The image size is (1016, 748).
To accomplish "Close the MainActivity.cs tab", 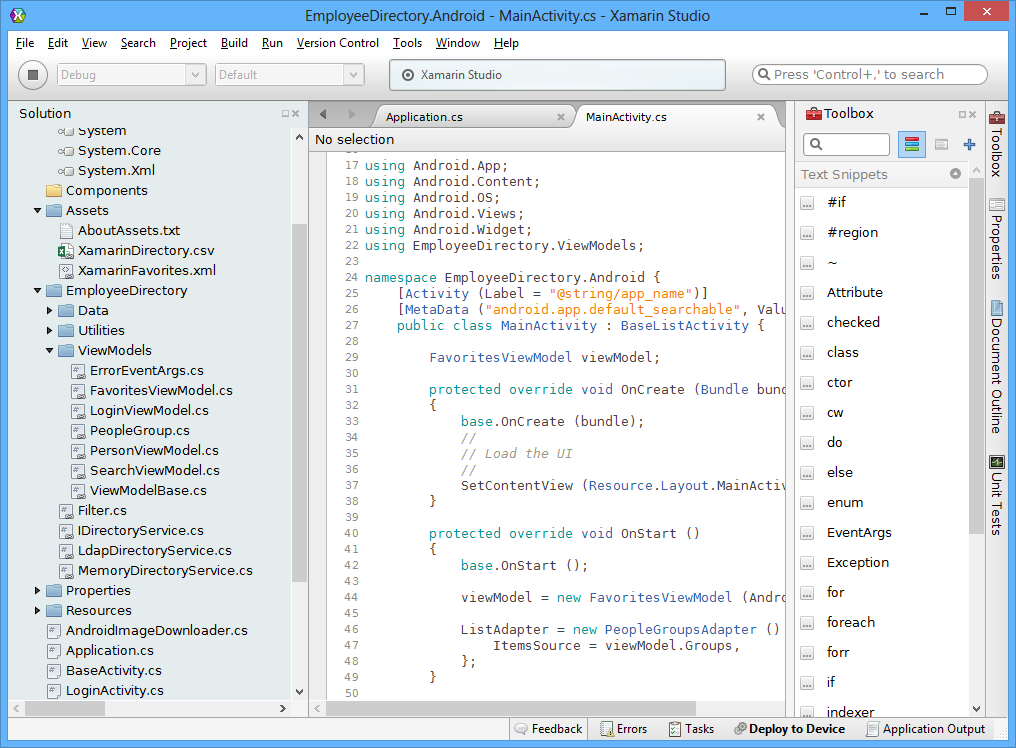I will pyautogui.click(x=761, y=117).
